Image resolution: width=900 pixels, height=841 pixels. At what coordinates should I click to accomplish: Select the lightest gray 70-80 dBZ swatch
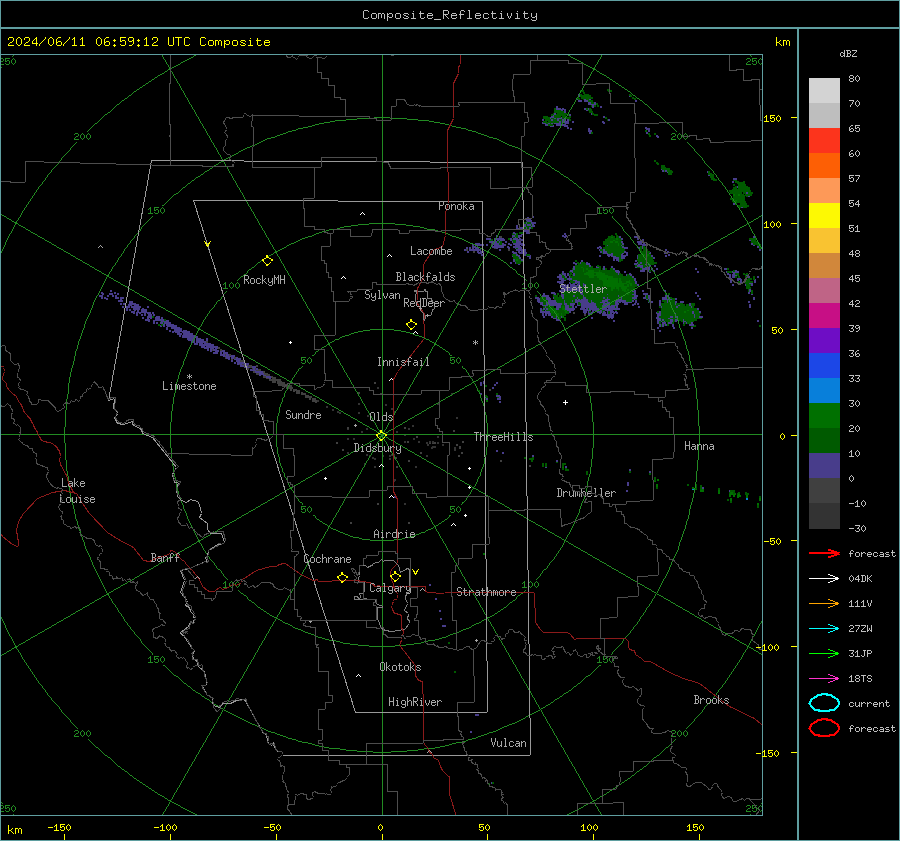pyautogui.click(x=824, y=90)
